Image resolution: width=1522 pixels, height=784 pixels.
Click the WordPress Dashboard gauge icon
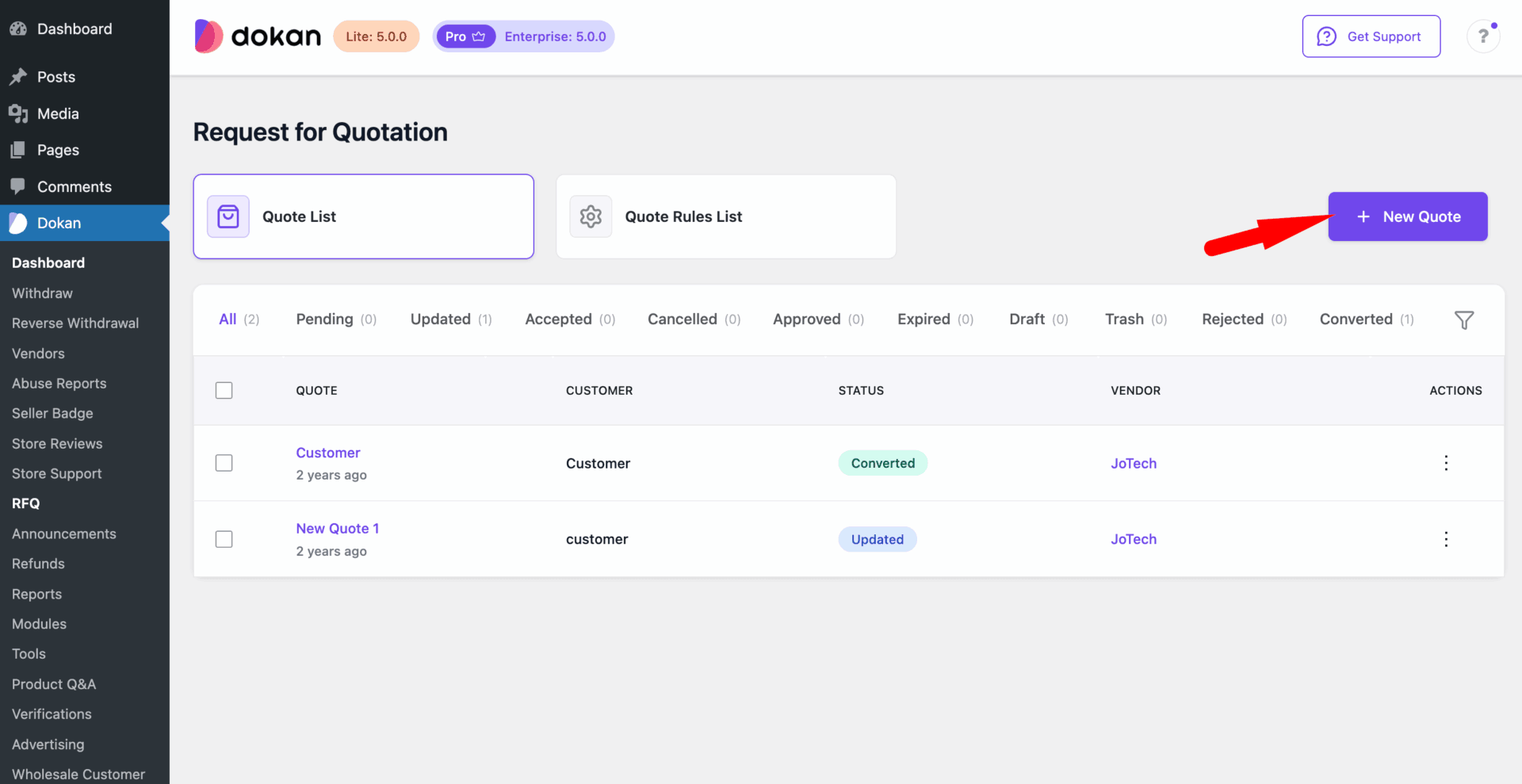coord(18,29)
